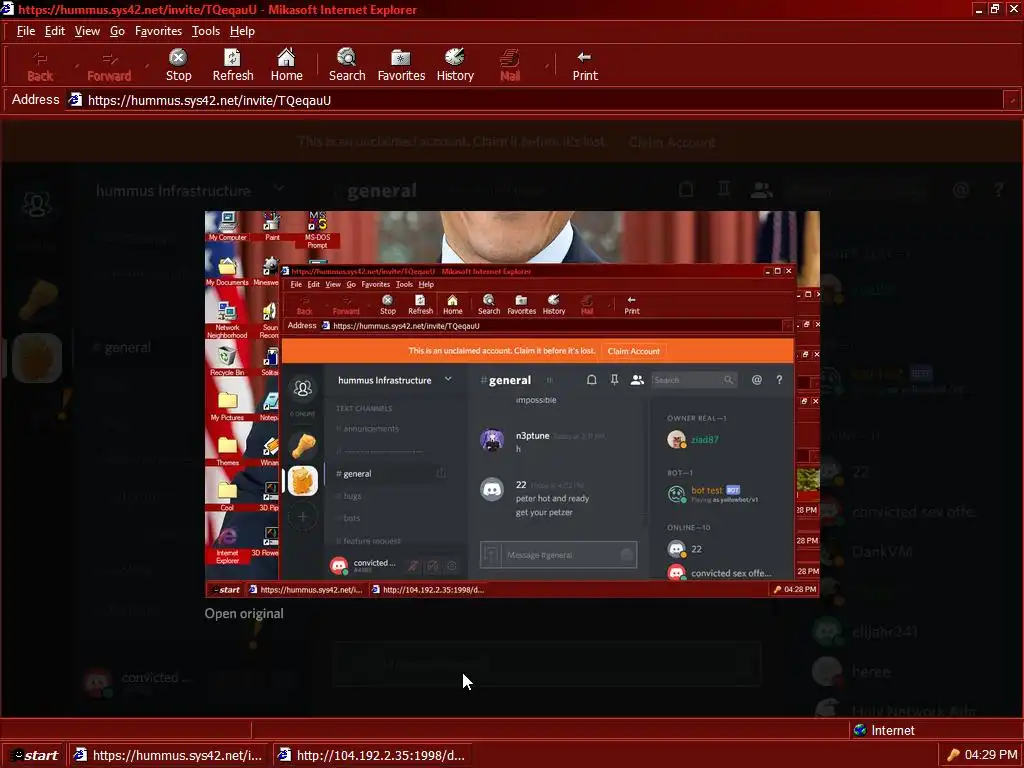The image size is (1024, 768).
Task: Expand the dimmed hummus Infrastructure server dropdown chevron
Action: point(279,189)
